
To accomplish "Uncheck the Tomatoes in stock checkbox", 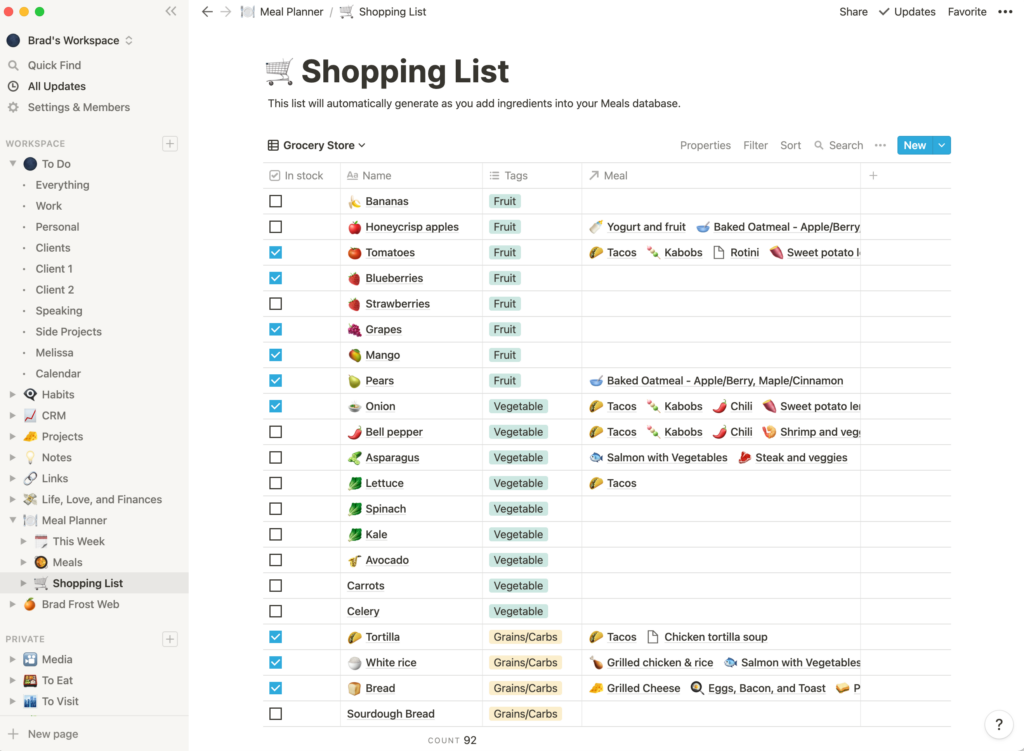I will pyautogui.click(x=276, y=252).
